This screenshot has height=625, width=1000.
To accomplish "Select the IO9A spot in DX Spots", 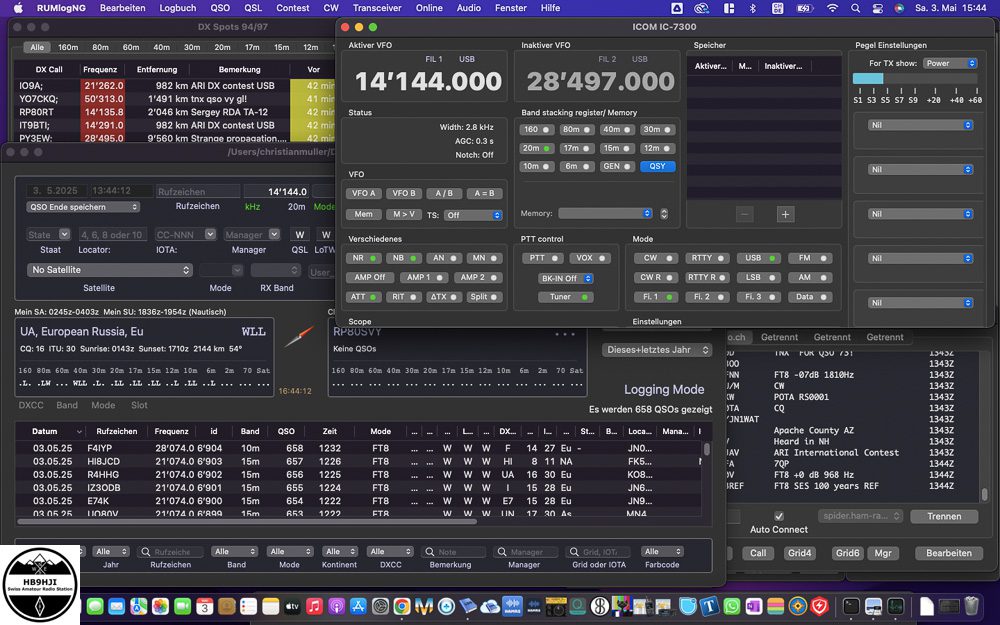I will (175, 85).
